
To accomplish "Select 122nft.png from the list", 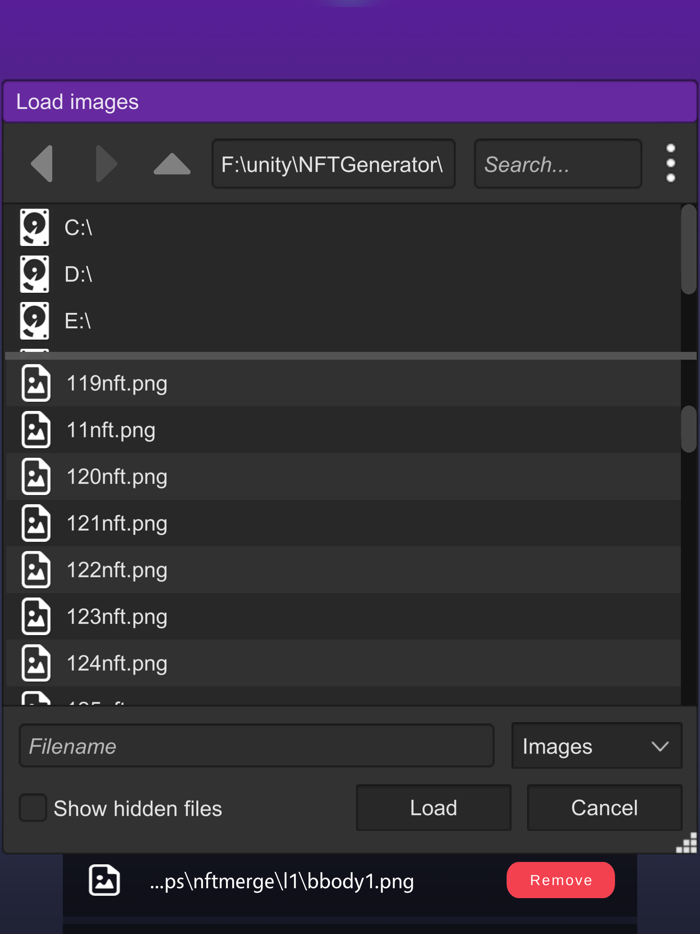I will [117, 569].
